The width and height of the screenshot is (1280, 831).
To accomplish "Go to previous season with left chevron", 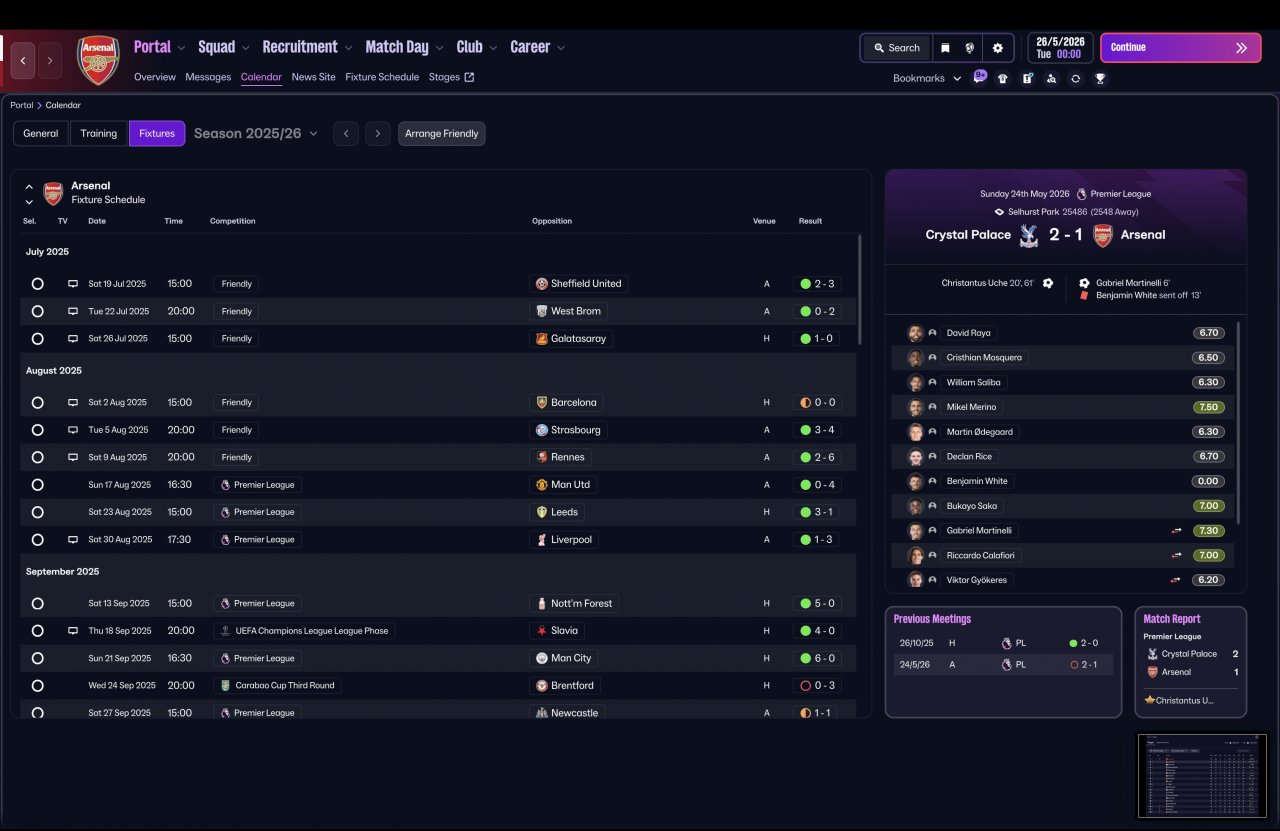I will [346, 134].
